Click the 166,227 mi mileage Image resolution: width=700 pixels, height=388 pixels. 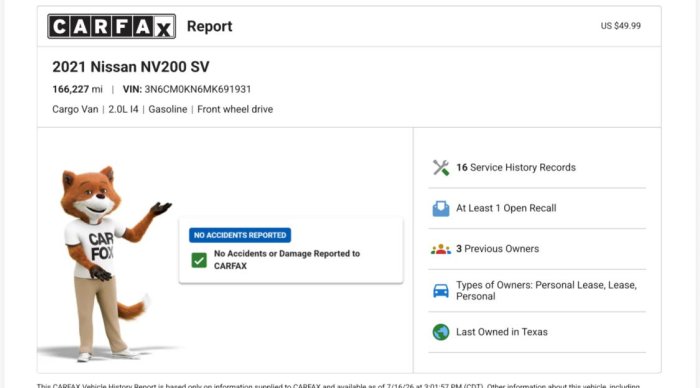[x=77, y=89]
